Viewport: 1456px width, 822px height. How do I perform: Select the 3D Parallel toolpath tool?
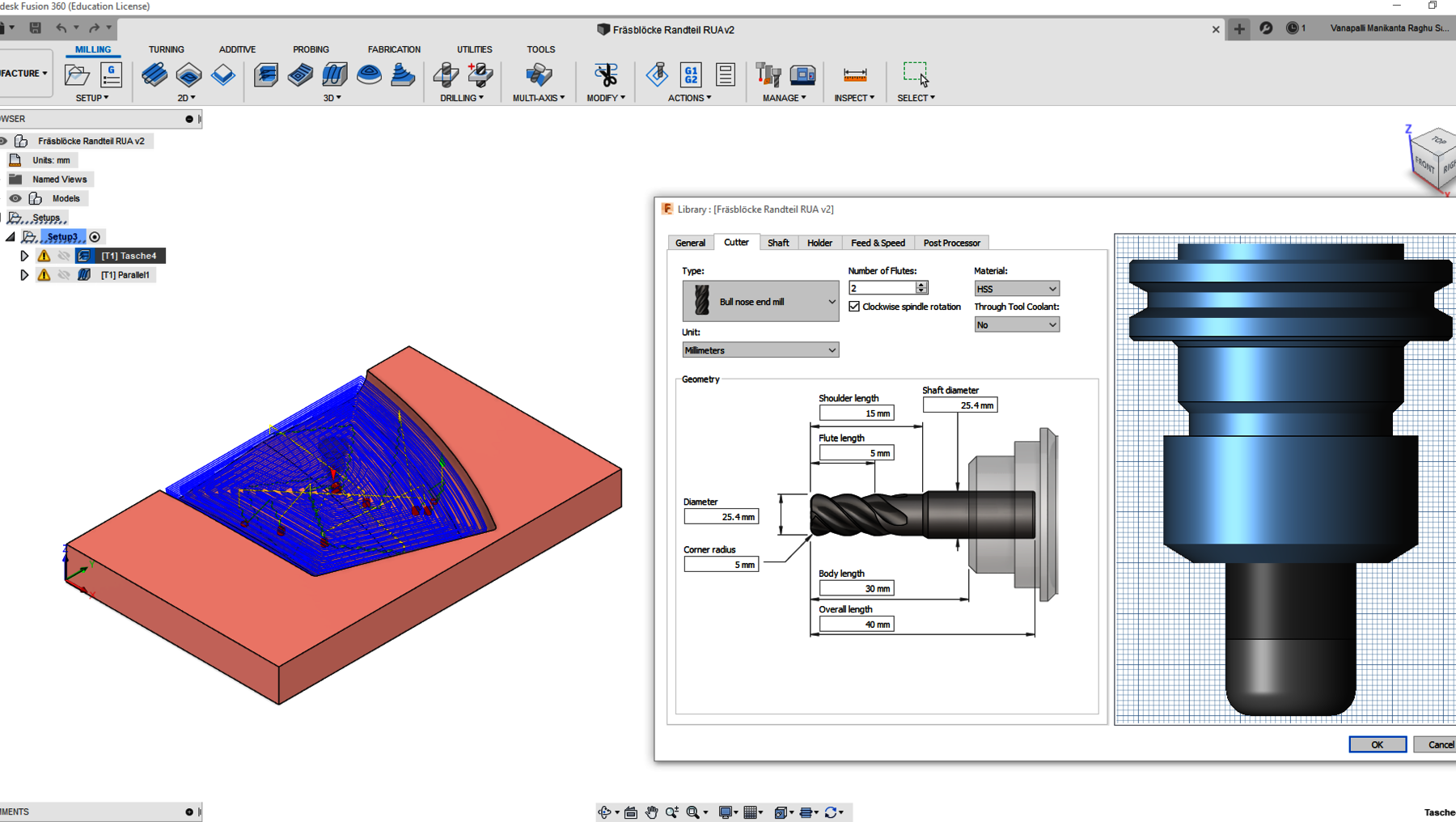(334, 75)
